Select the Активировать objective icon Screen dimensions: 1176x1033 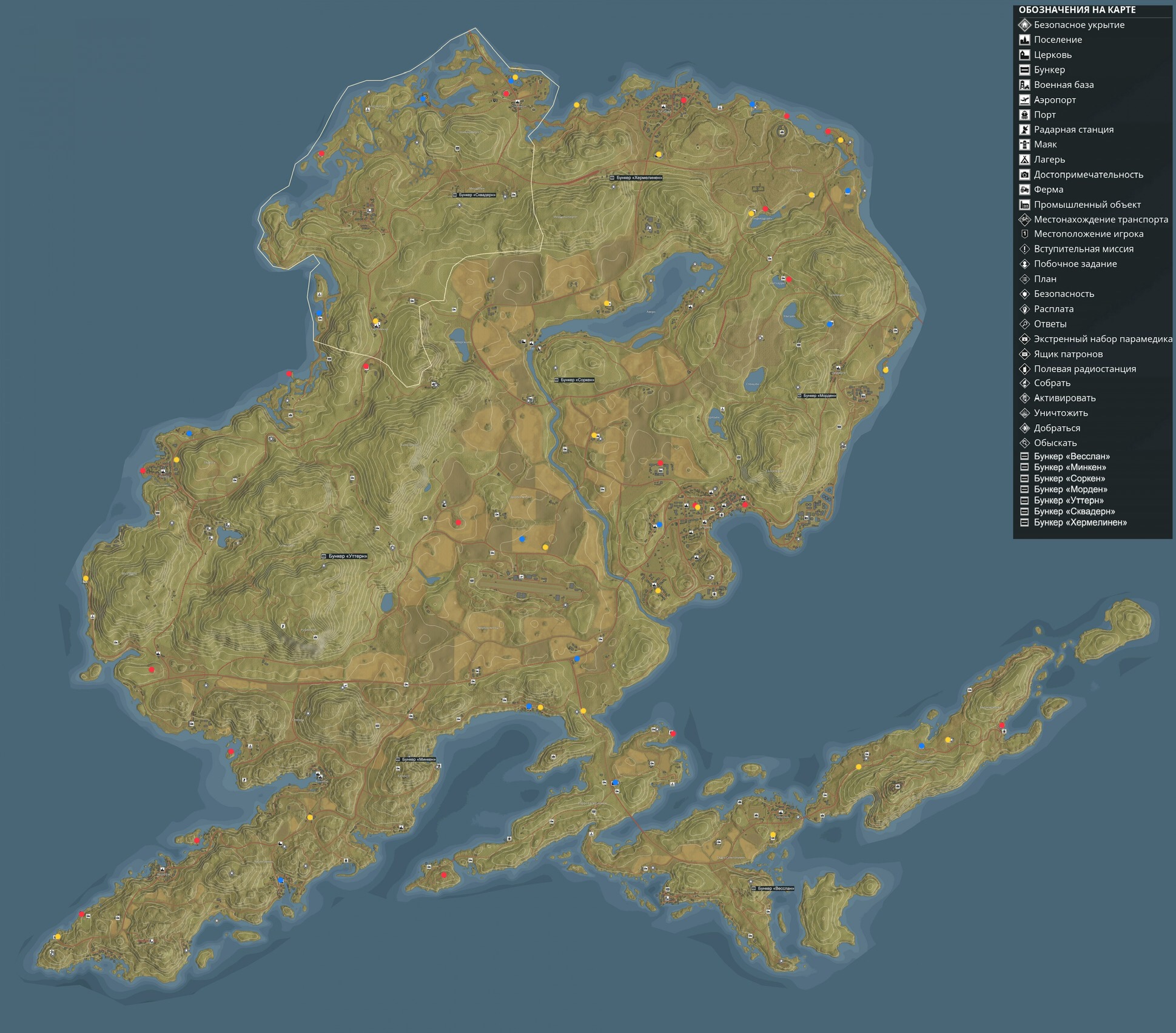click(x=1024, y=398)
